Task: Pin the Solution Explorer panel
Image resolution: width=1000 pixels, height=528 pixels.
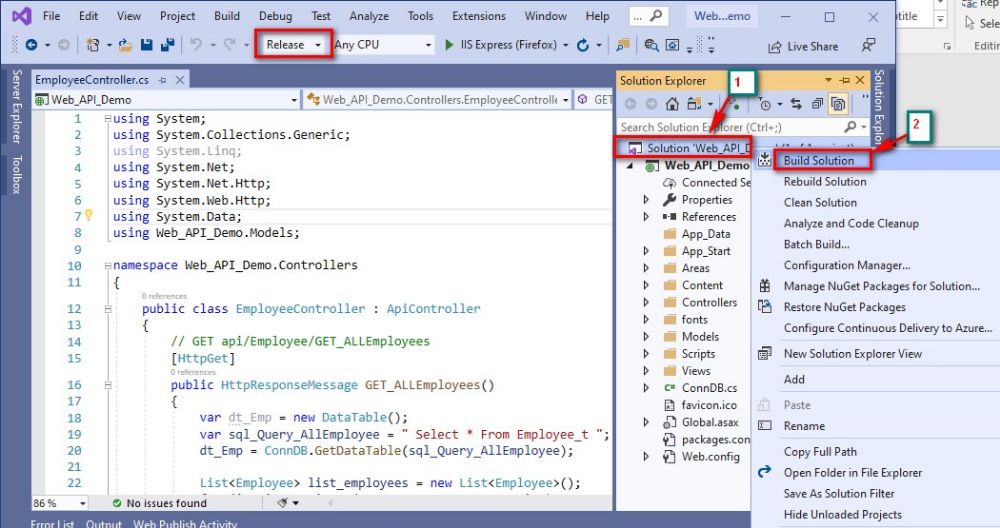Action: (x=845, y=80)
